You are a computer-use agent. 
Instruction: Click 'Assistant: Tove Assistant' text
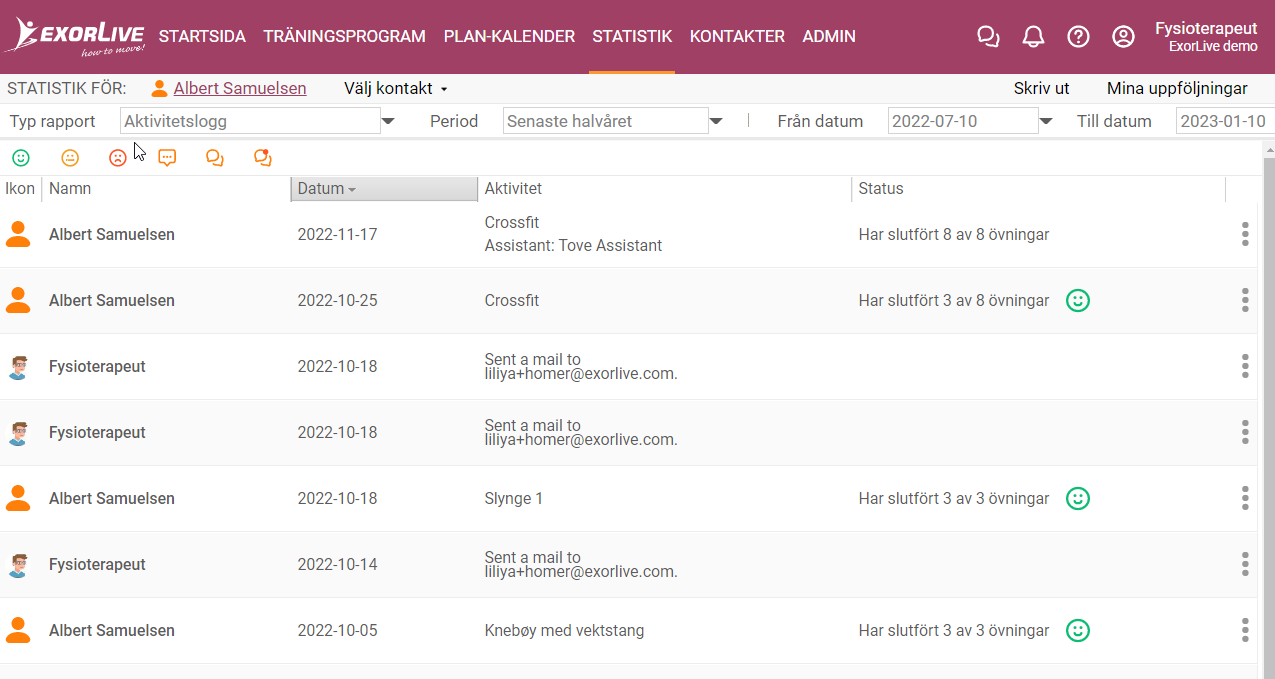coord(573,246)
